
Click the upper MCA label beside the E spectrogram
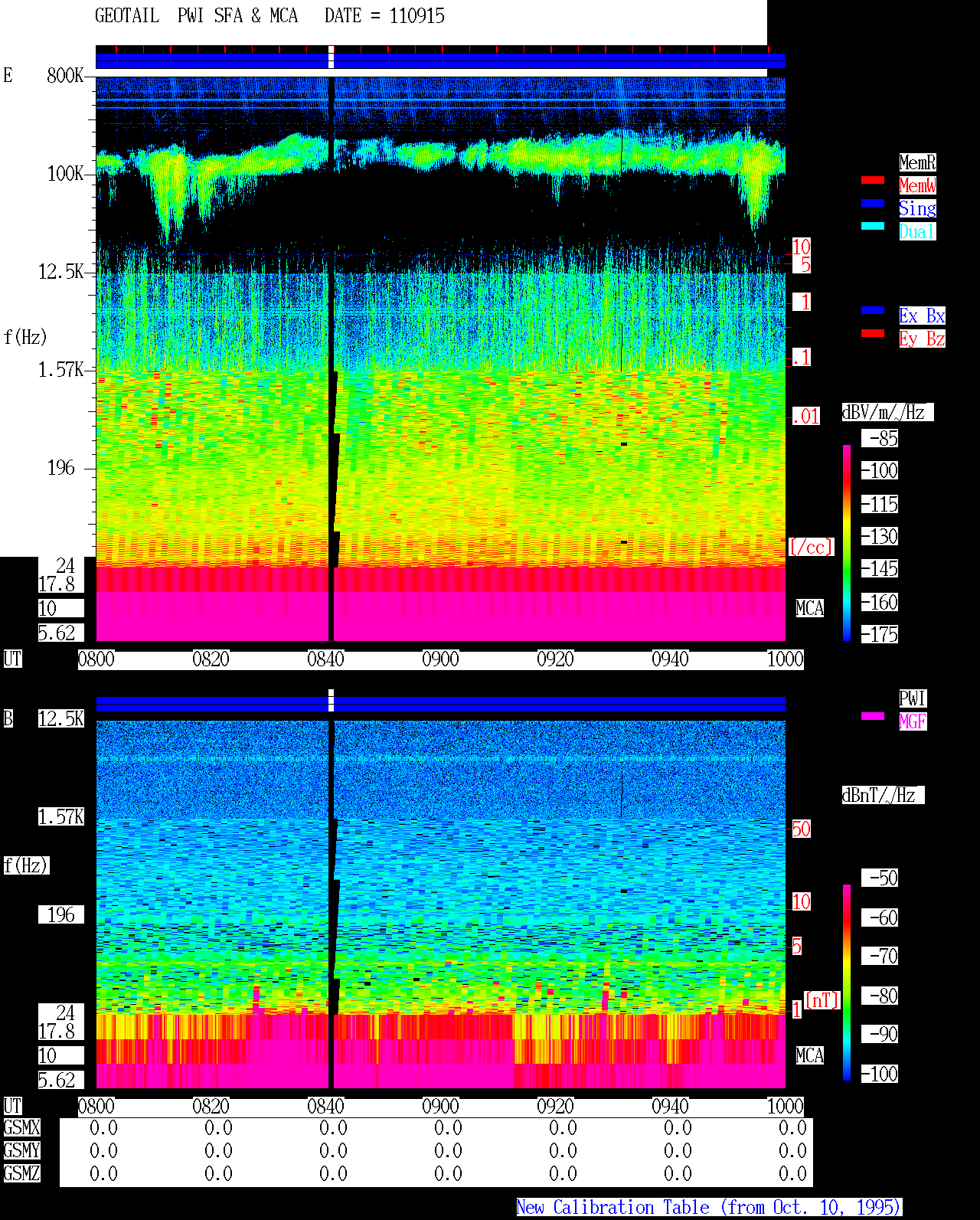tap(810, 609)
